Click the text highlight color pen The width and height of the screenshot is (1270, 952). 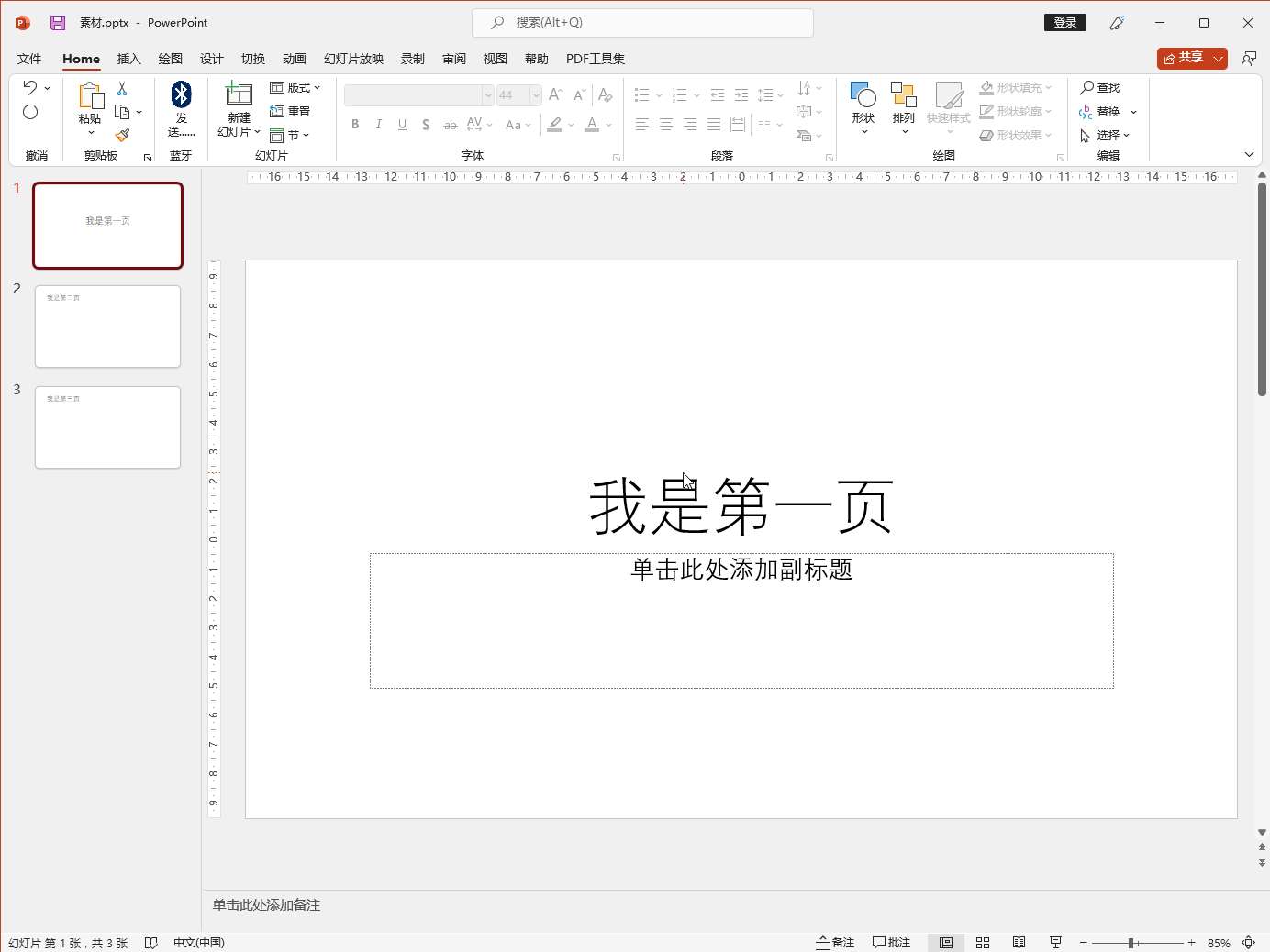click(x=554, y=124)
